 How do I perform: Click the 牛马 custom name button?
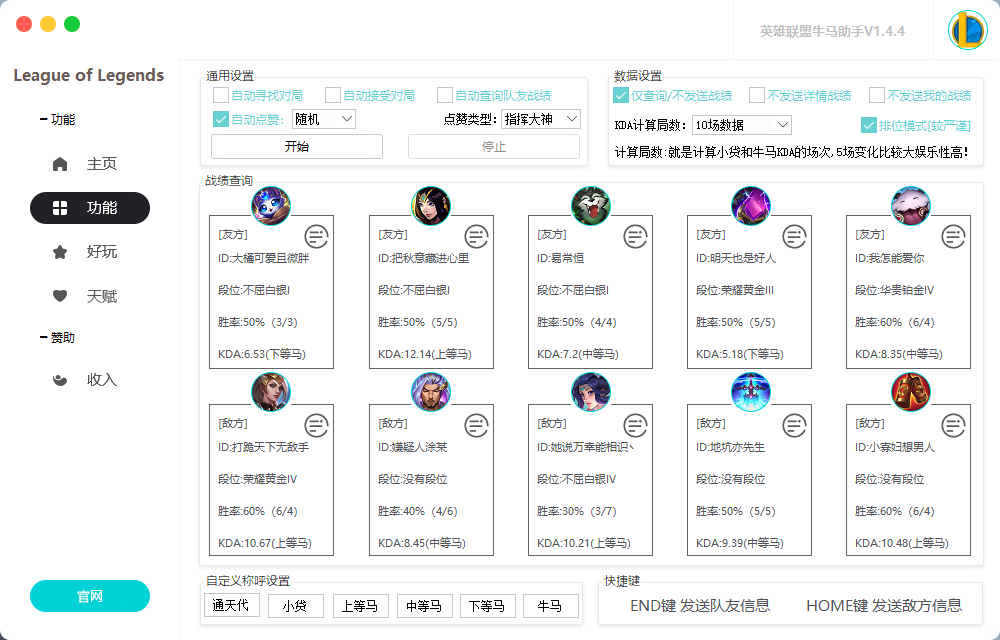click(x=551, y=605)
